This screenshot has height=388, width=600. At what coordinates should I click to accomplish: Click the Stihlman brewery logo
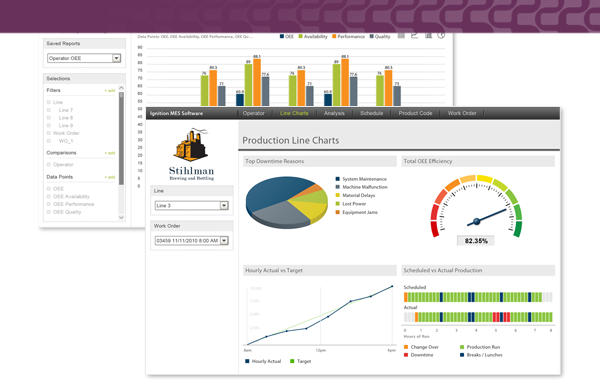(192, 154)
